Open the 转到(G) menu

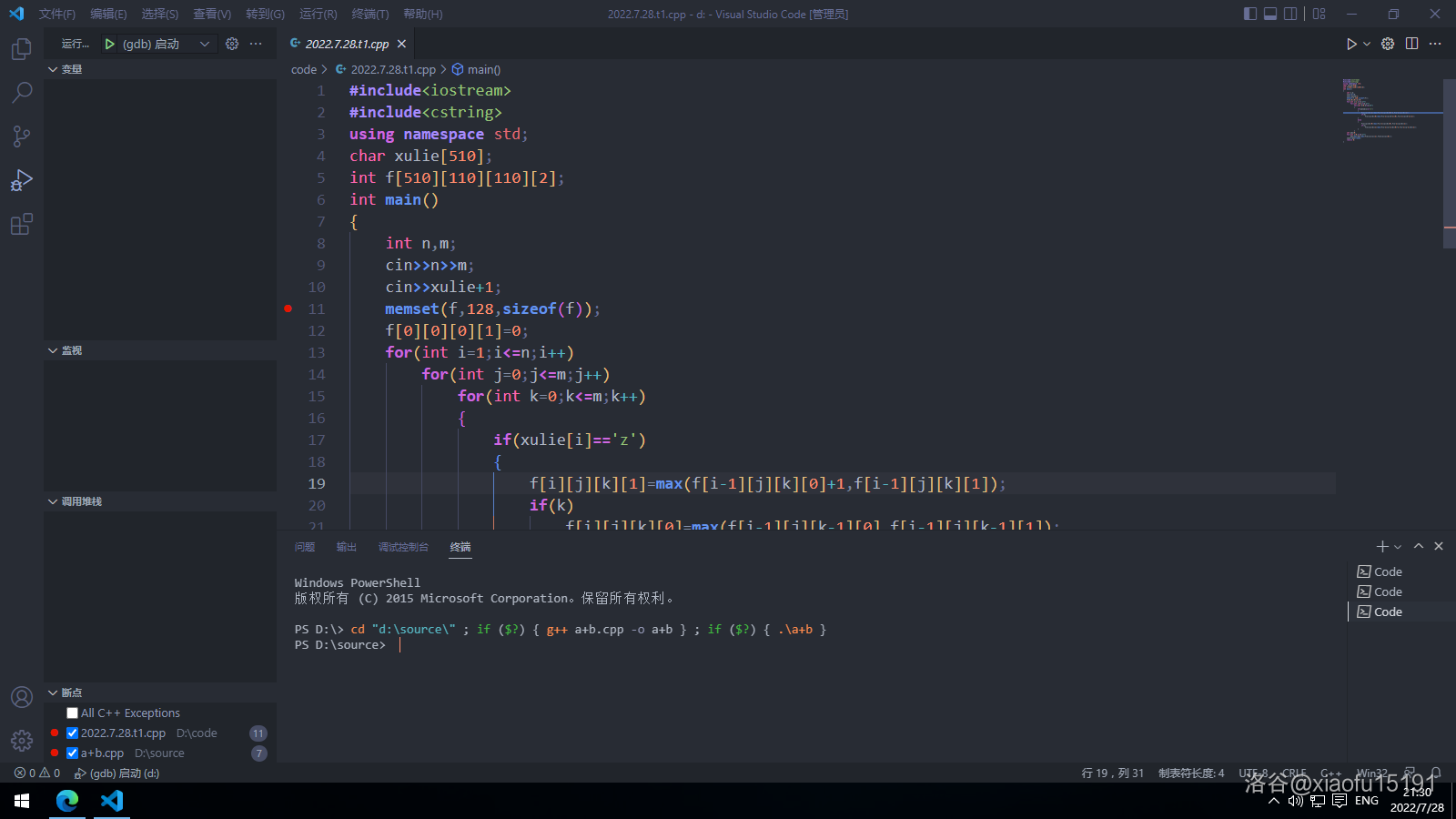click(265, 14)
